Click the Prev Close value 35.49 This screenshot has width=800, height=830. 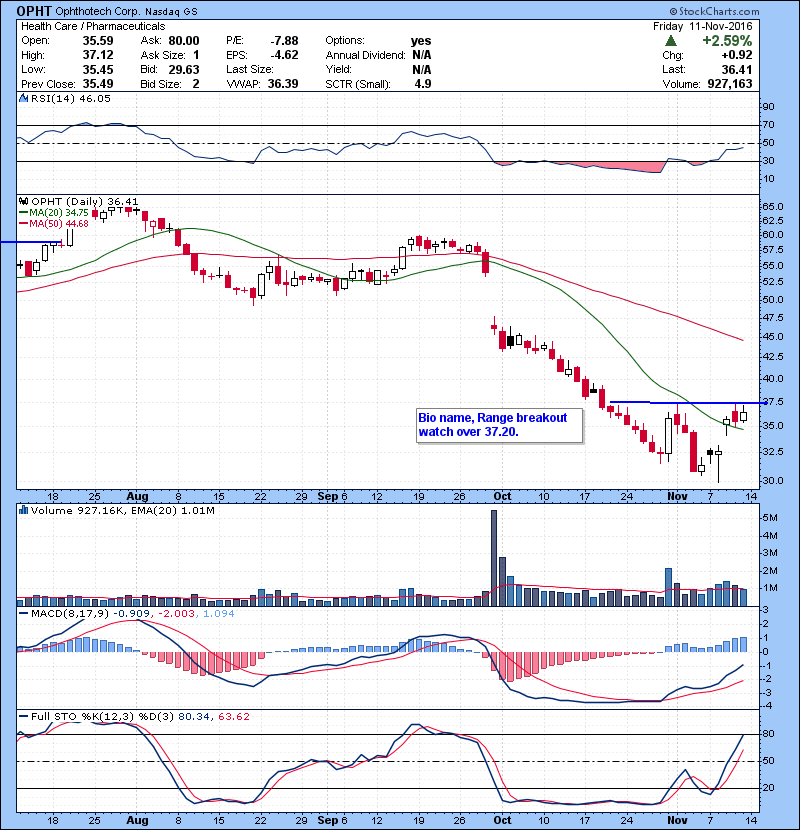[x=98, y=84]
